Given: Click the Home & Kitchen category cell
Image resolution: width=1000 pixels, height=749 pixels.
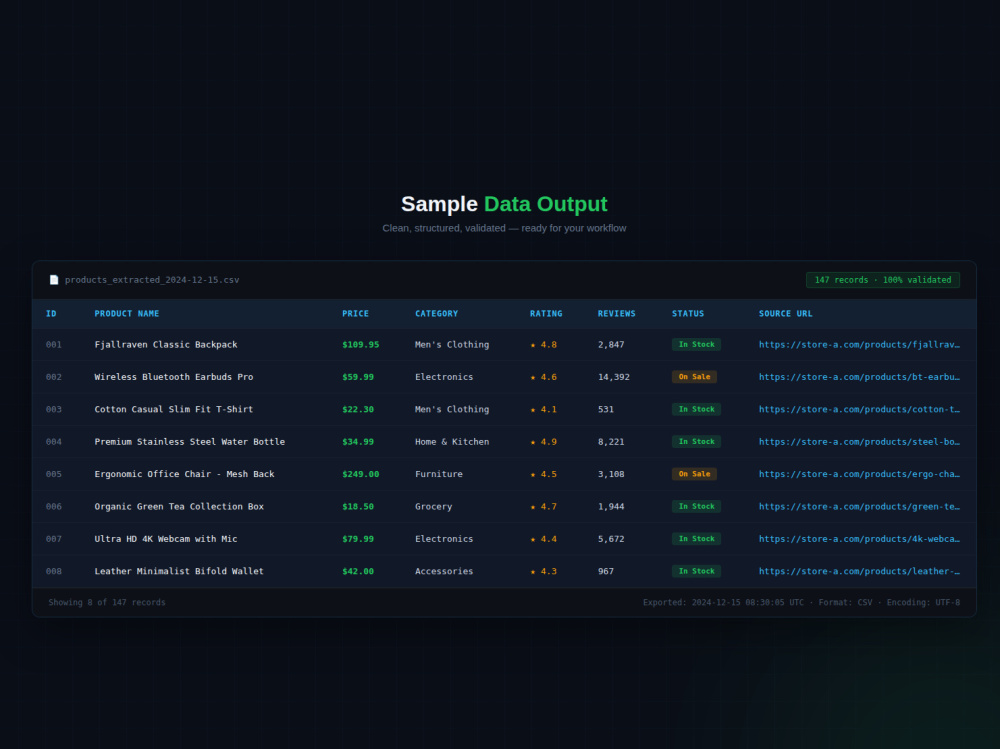Looking at the screenshot, I should [452, 441].
